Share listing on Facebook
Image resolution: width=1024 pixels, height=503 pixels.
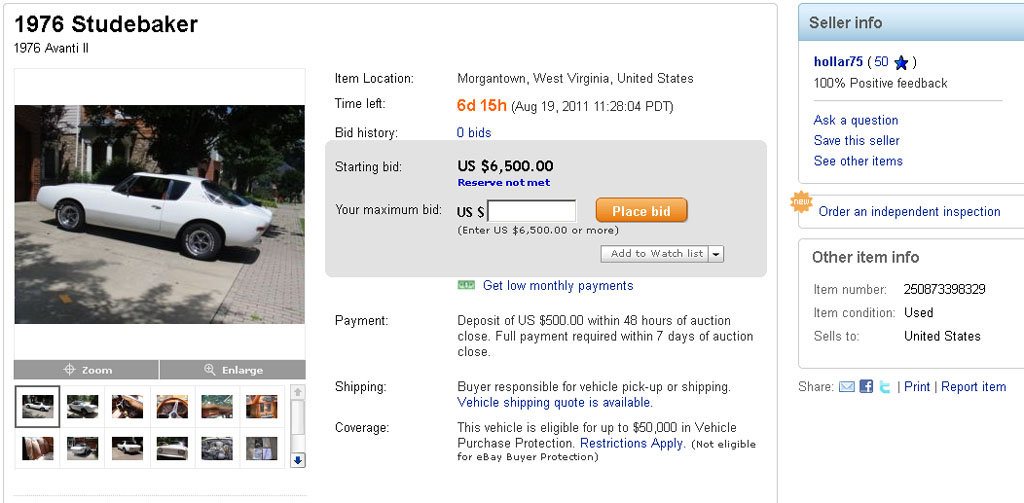866,387
